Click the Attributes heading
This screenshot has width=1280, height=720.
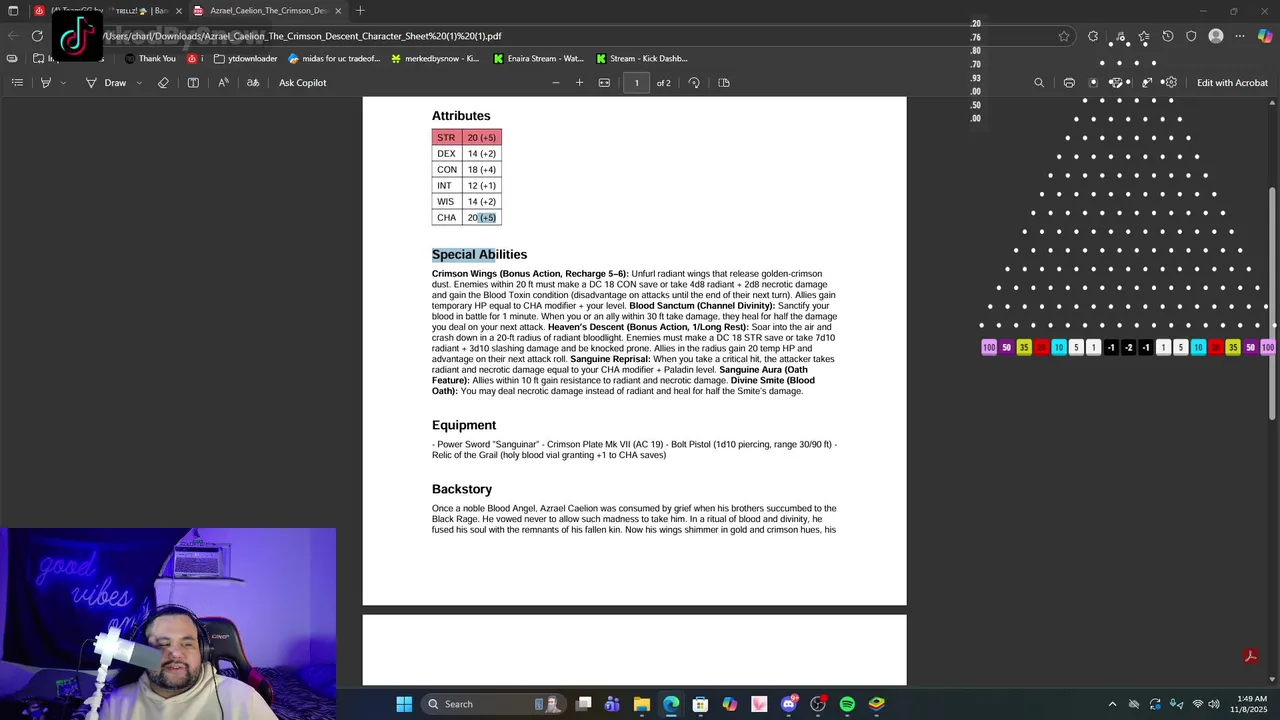[461, 116]
